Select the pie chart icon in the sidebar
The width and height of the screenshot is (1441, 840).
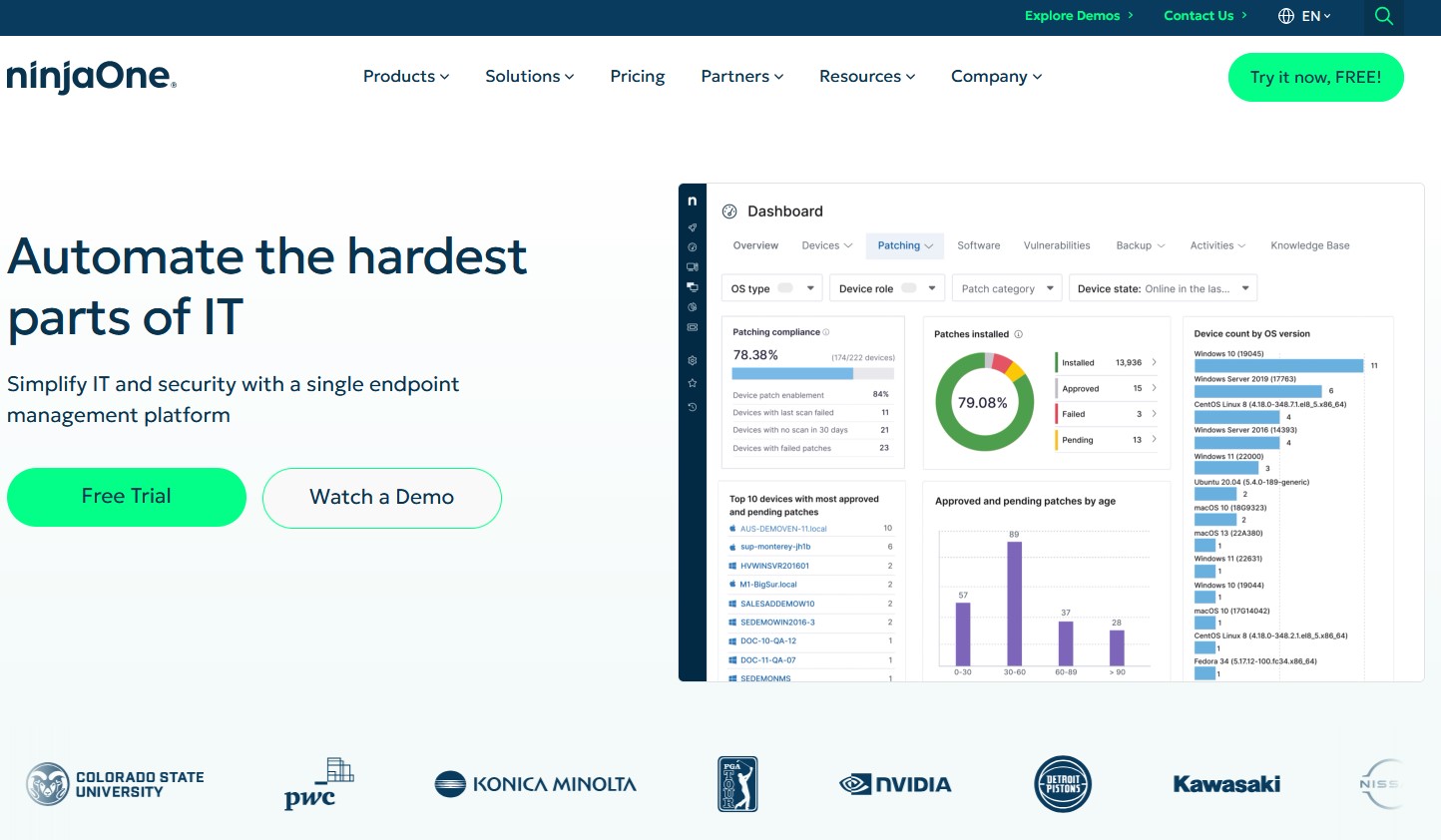point(692,307)
